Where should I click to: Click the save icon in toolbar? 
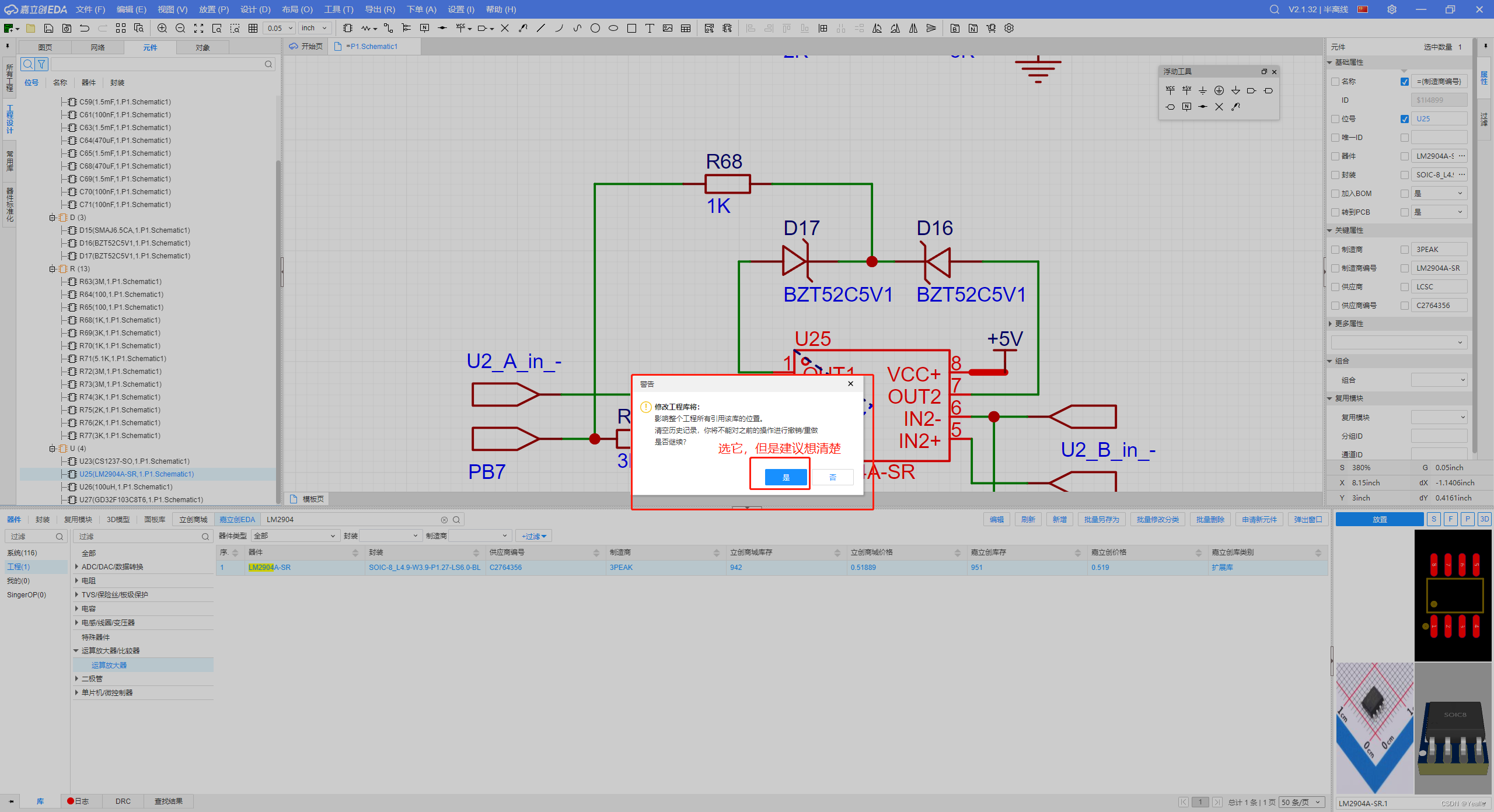click(x=48, y=28)
